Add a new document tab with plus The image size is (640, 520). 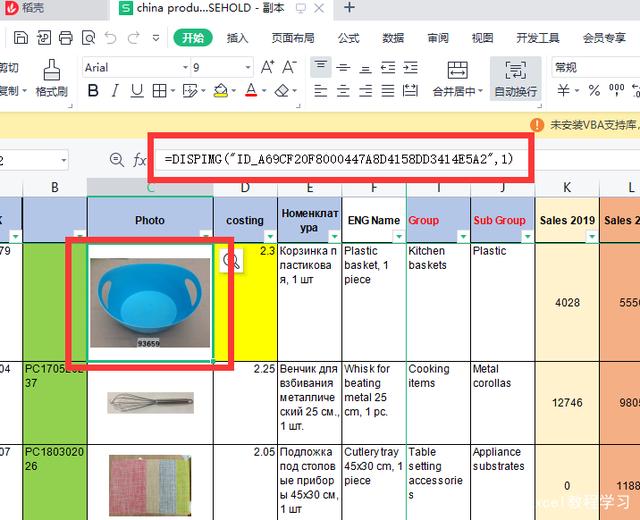pos(349,7)
